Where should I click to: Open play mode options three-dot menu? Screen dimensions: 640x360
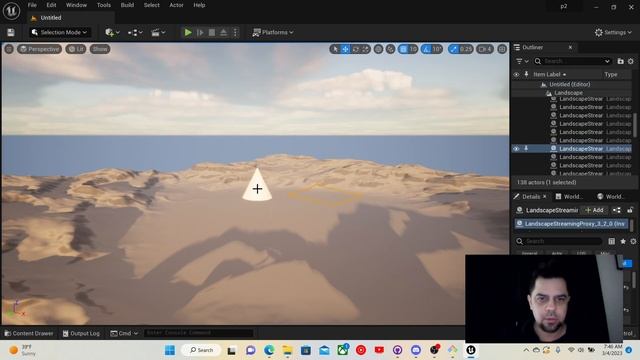click(x=236, y=32)
